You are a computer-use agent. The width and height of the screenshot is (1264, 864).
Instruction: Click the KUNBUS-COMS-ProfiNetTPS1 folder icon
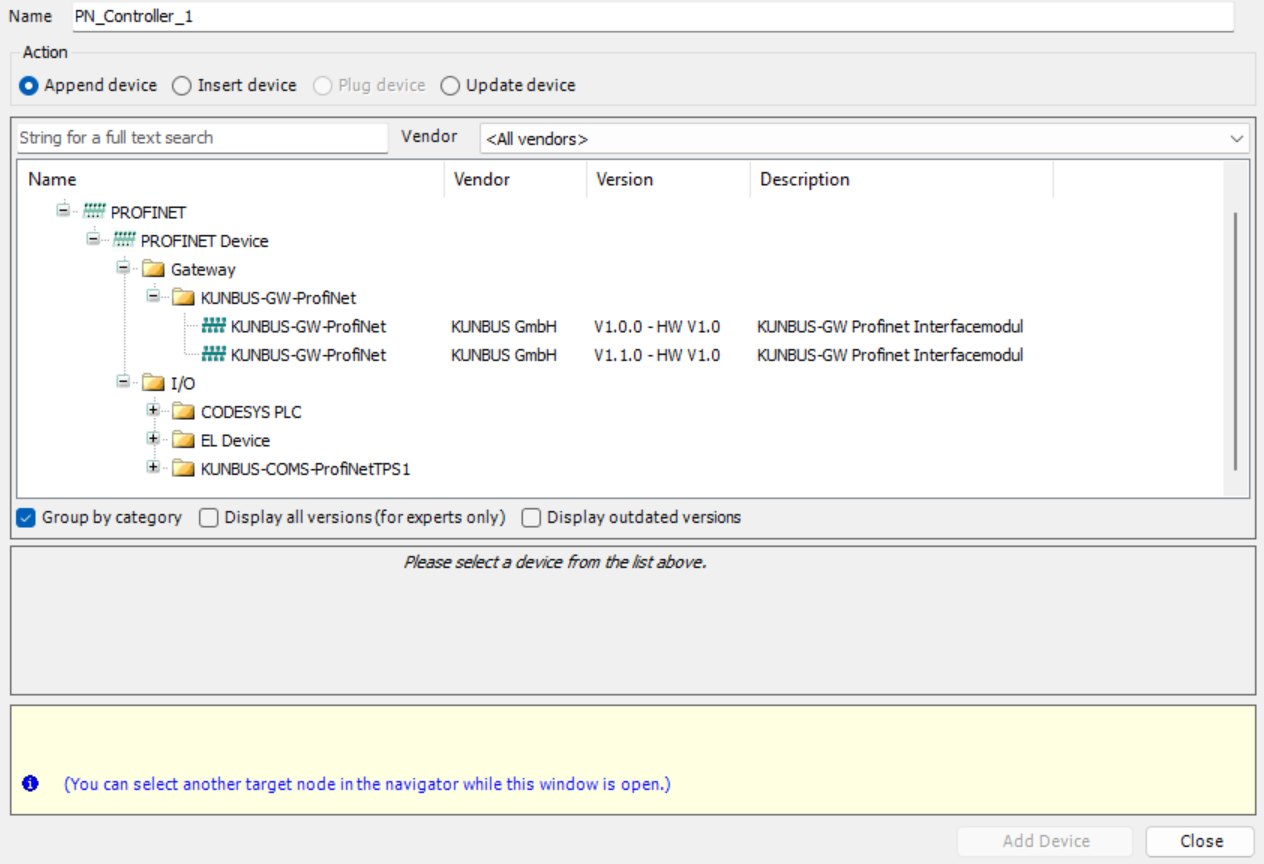[x=183, y=468]
